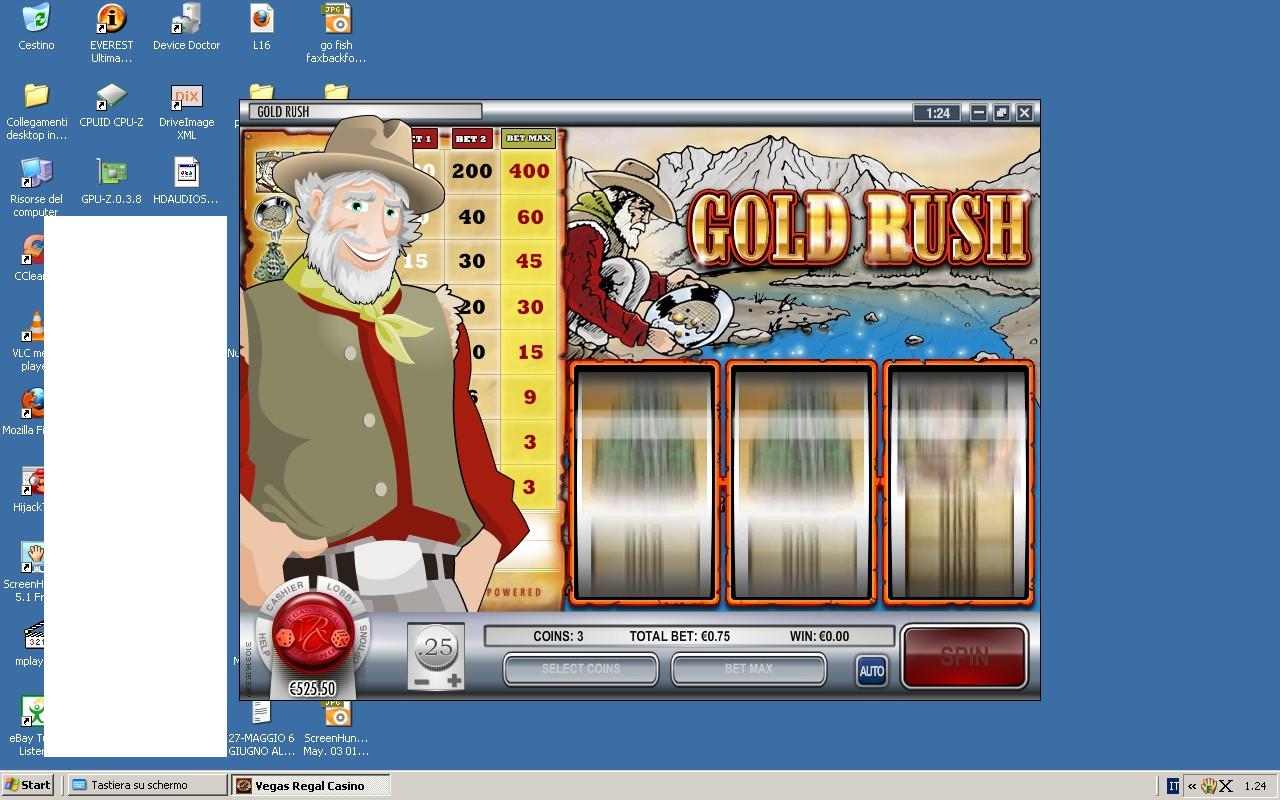This screenshot has width=1280, height=800.
Task: Open Risorse del computer icon
Action: tap(36, 186)
